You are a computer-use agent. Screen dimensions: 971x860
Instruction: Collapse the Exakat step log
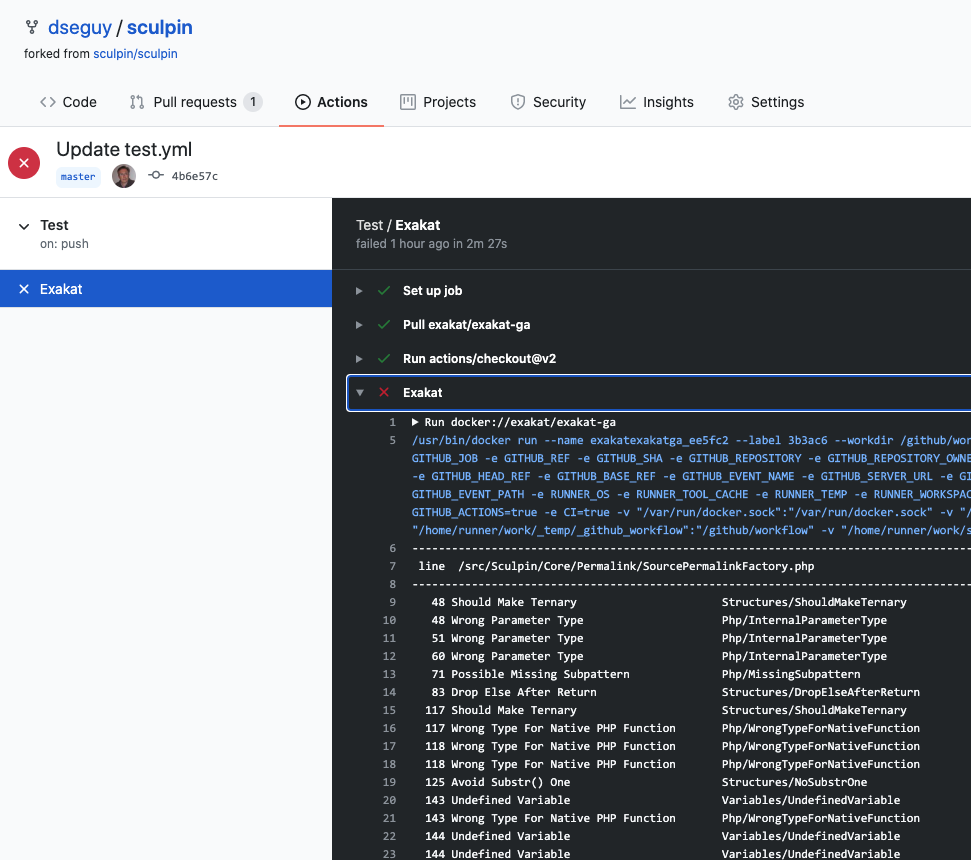[x=360, y=393]
